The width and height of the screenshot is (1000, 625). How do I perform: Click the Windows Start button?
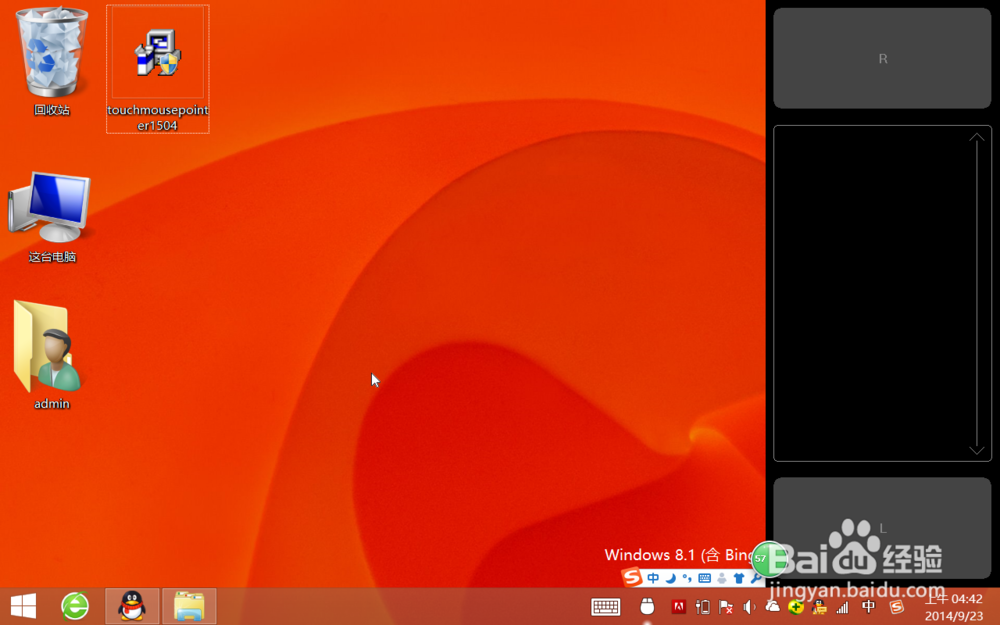pos(24,606)
